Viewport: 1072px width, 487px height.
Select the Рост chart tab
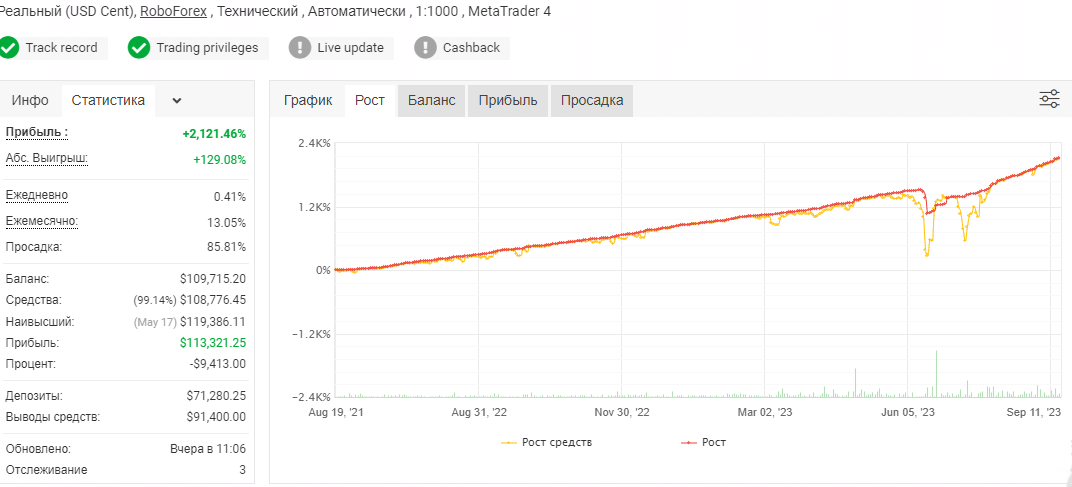tap(370, 101)
